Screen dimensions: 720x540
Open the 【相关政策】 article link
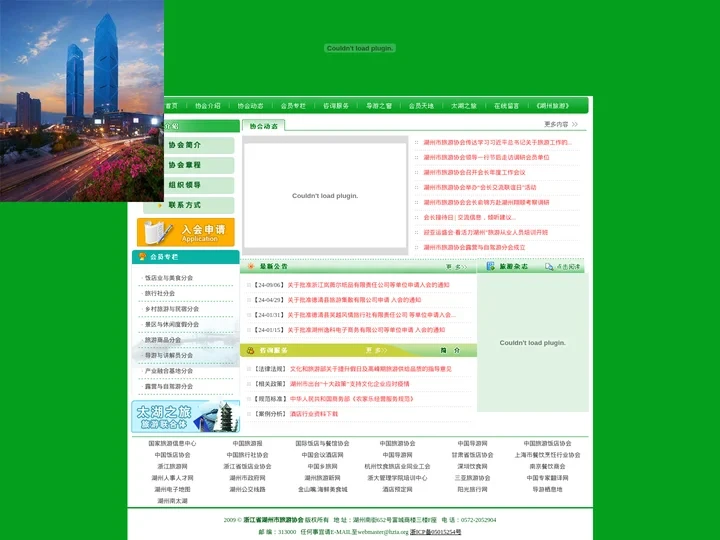[x=349, y=384]
